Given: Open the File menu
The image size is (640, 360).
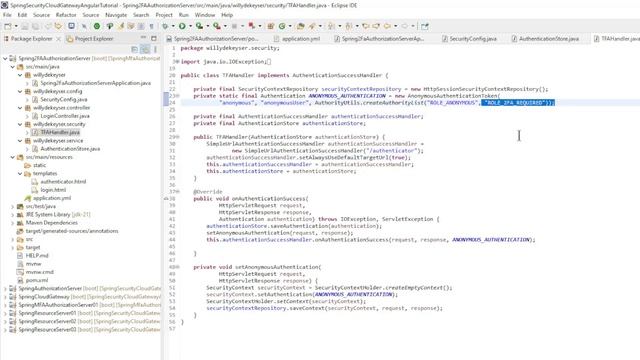Looking at the screenshot, I should [x=7, y=15].
